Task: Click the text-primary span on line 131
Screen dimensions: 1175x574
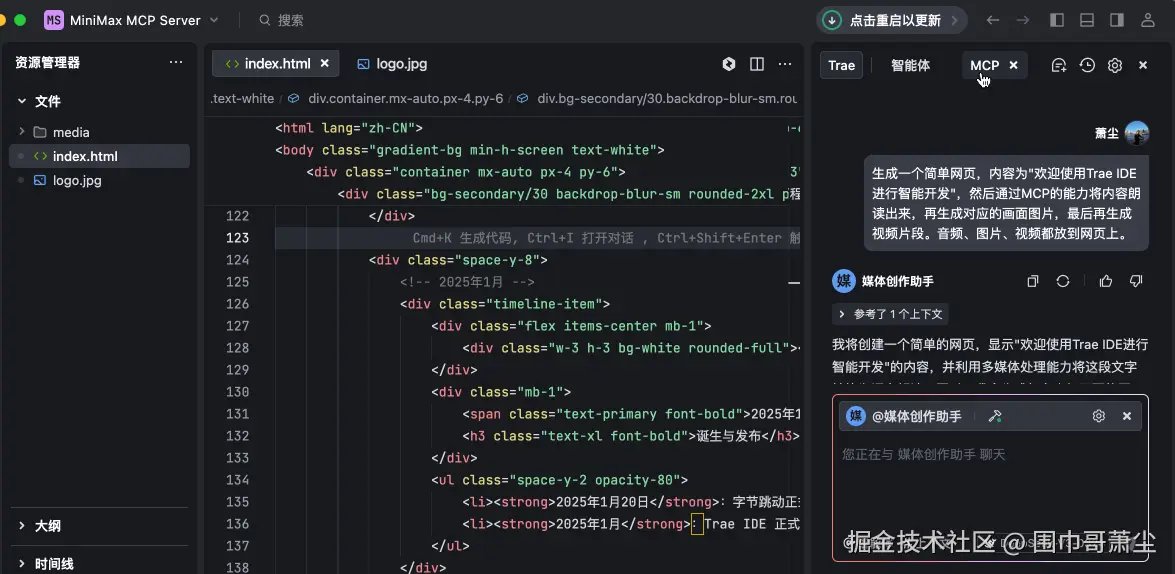Action: [632, 414]
